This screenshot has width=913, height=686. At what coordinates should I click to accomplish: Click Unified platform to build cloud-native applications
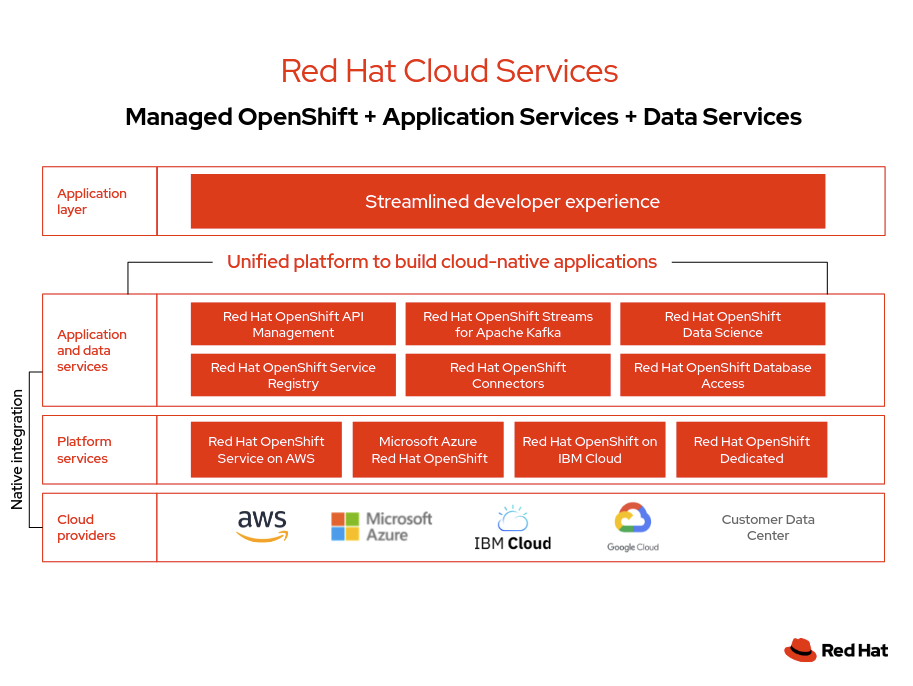[442, 261]
